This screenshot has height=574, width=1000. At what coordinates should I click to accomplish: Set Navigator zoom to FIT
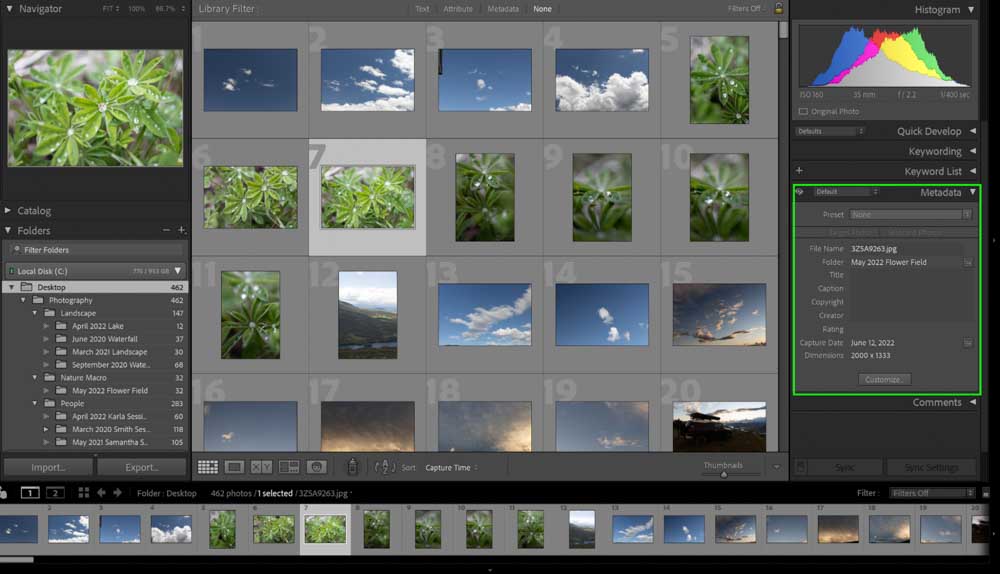[110, 9]
